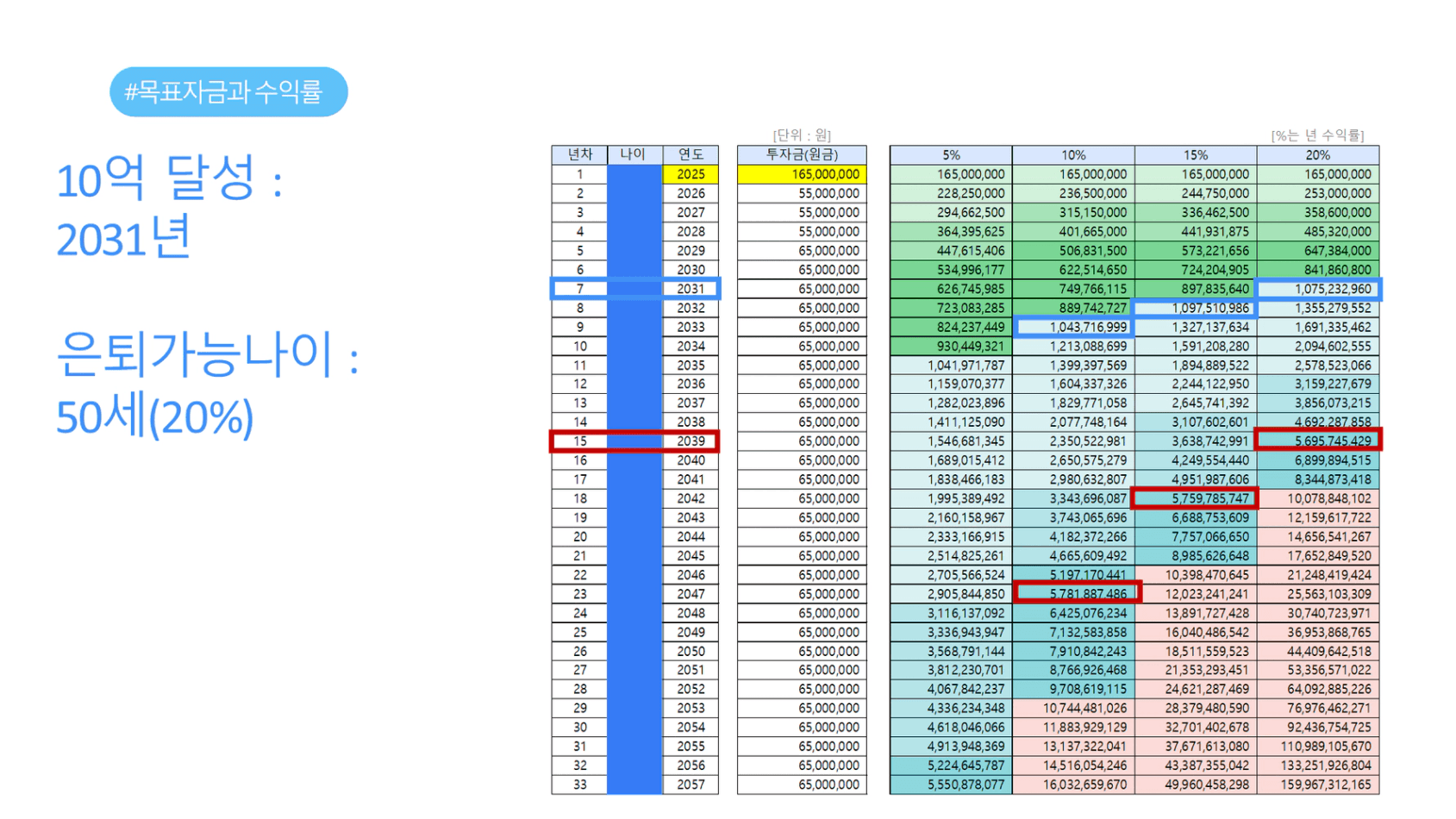Click the 749,766,115 cell

(1073, 289)
